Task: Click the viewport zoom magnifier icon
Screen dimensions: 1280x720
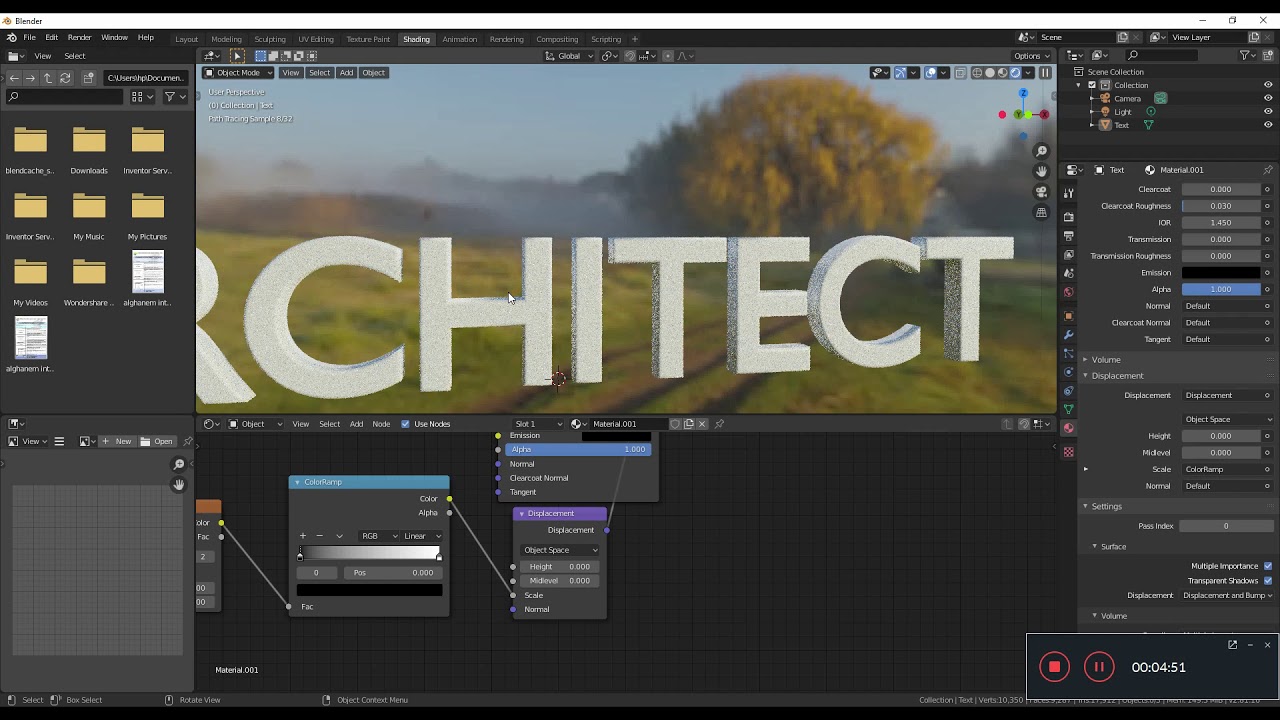Action: [x=1041, y=151]
